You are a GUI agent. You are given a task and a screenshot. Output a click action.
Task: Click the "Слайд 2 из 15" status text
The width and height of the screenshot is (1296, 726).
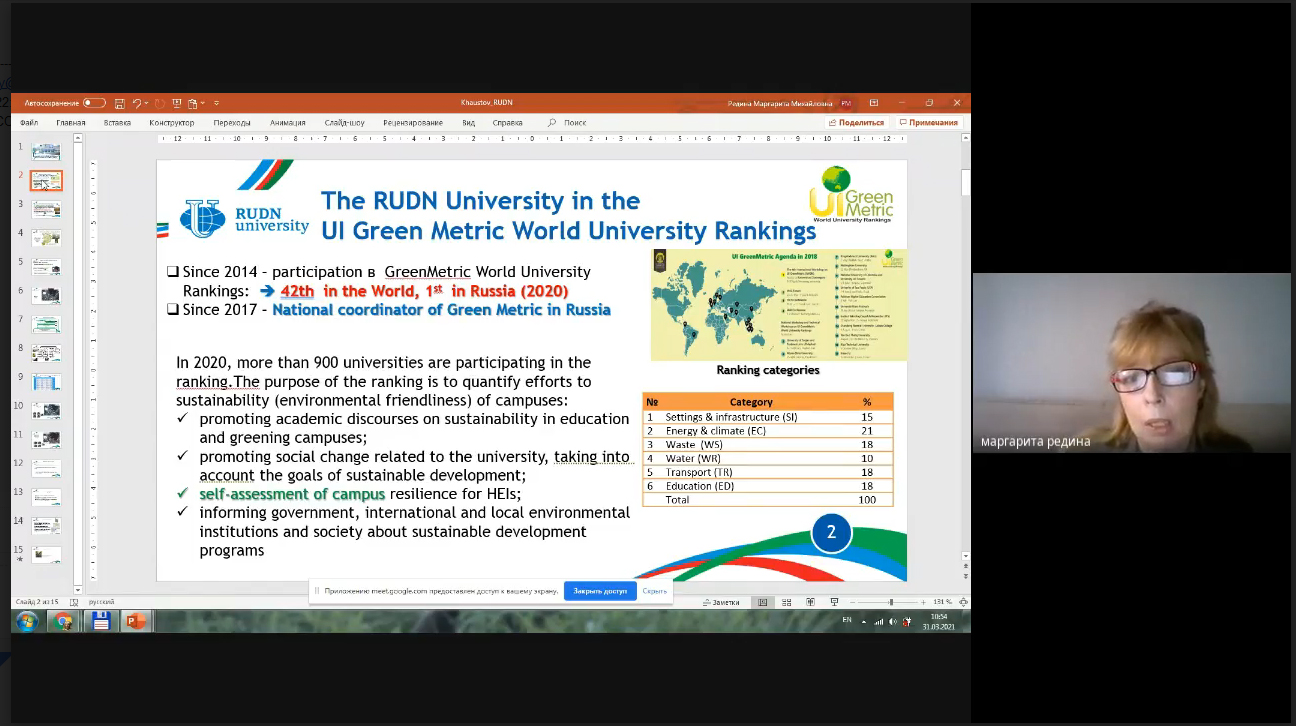35,602
